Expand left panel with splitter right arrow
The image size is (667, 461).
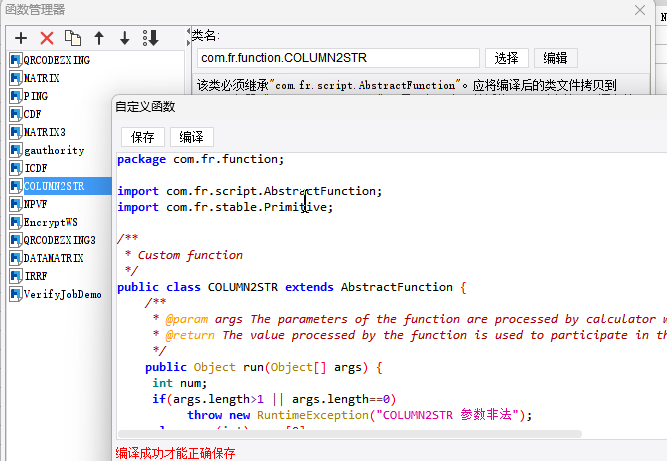(188, 43)
